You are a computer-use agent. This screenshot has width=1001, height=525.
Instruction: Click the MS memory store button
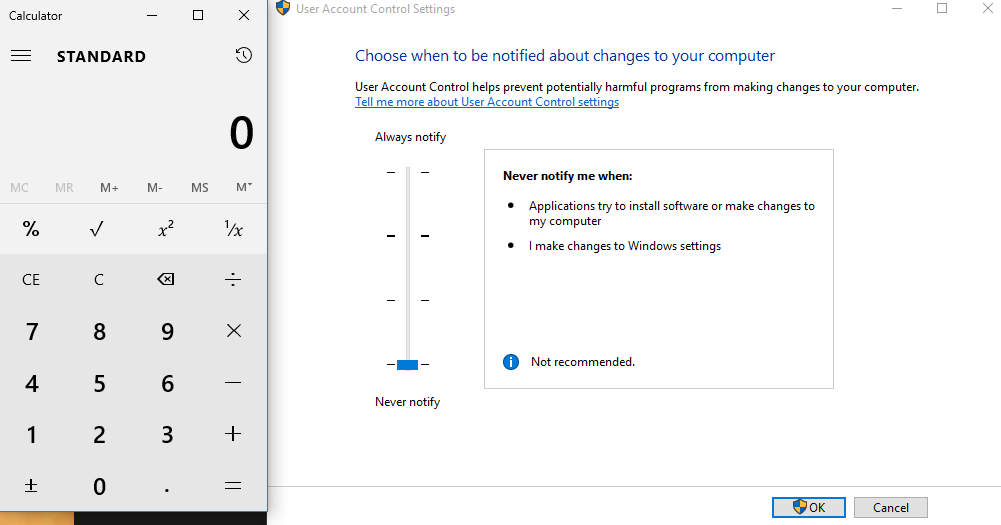[x=200, y=188]
